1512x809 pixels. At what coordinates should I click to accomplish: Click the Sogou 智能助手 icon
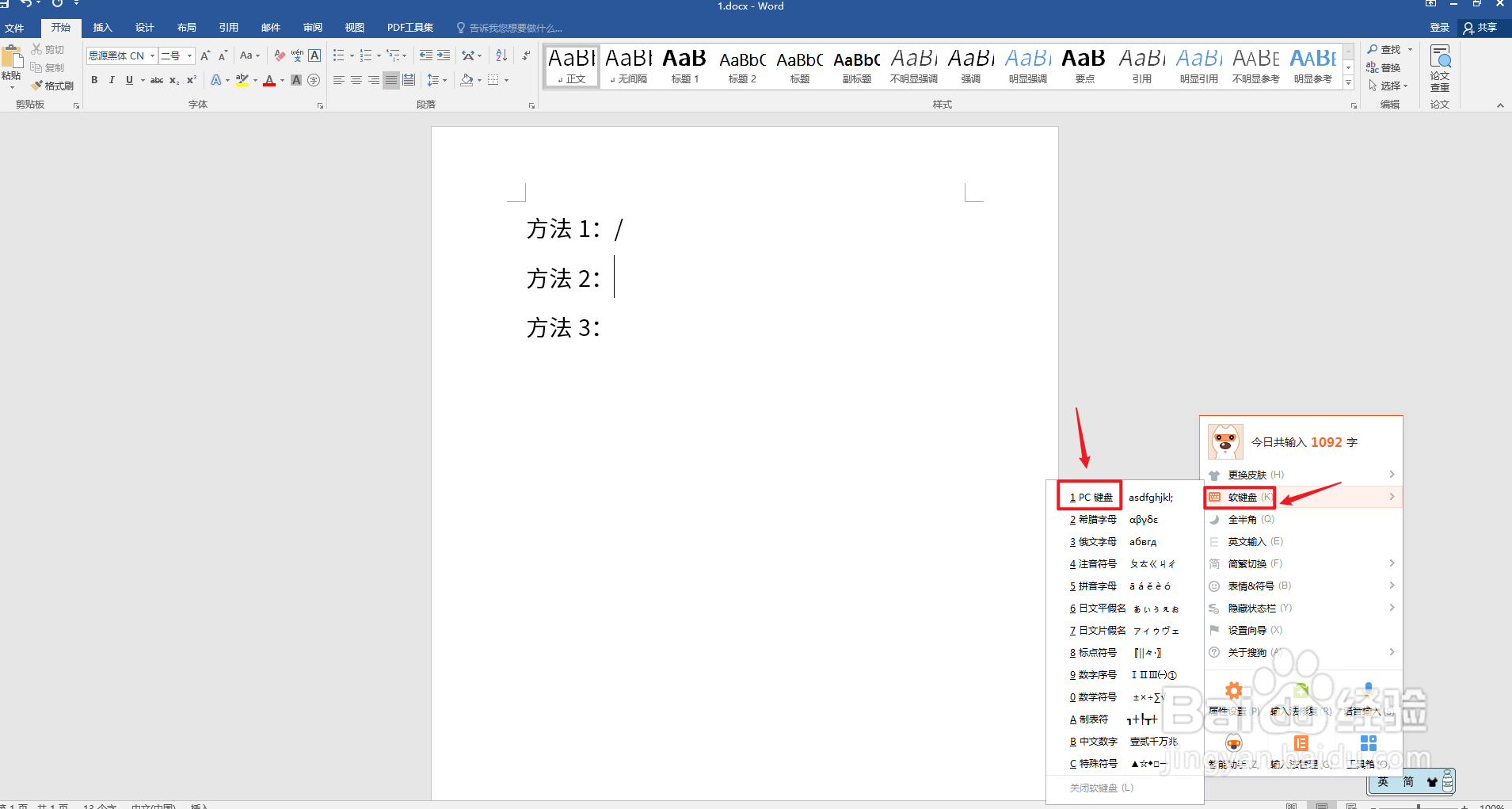pos(1233,743)
